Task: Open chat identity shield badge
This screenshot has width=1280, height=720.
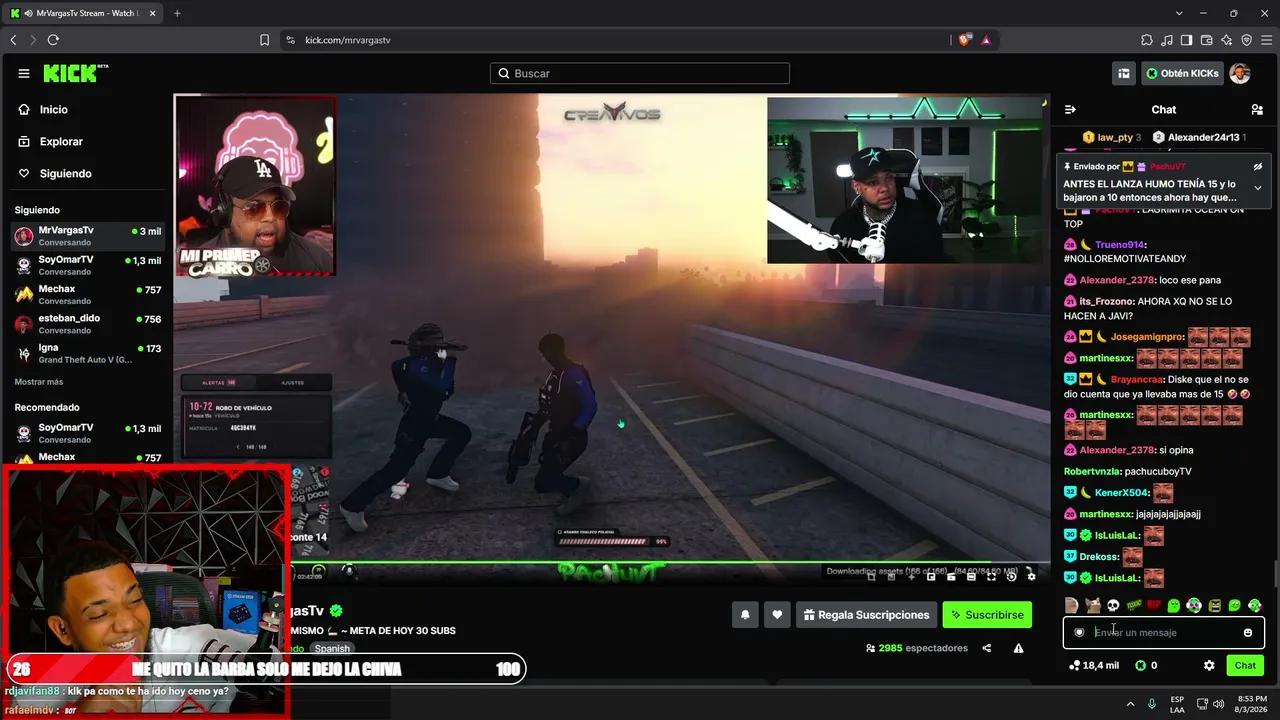Action: [x=1079, y=632]
